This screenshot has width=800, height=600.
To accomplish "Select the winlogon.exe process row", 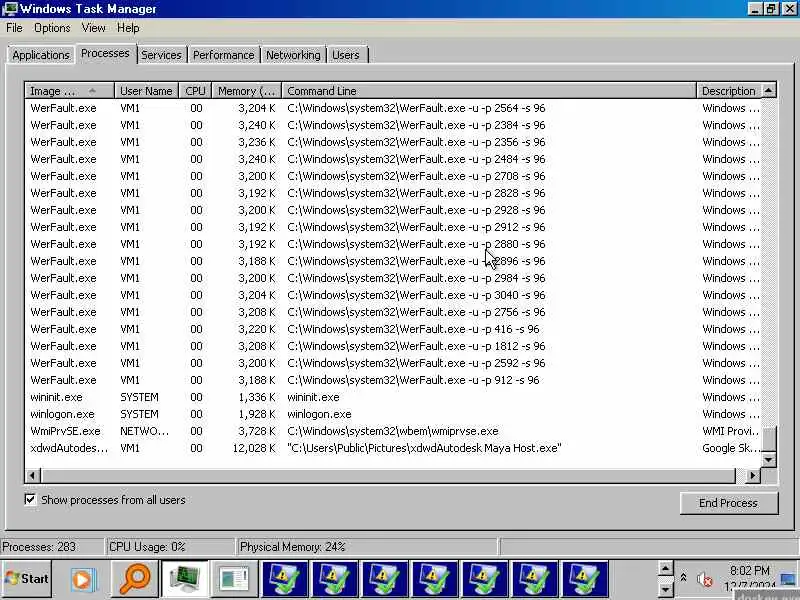I will 393,414.
